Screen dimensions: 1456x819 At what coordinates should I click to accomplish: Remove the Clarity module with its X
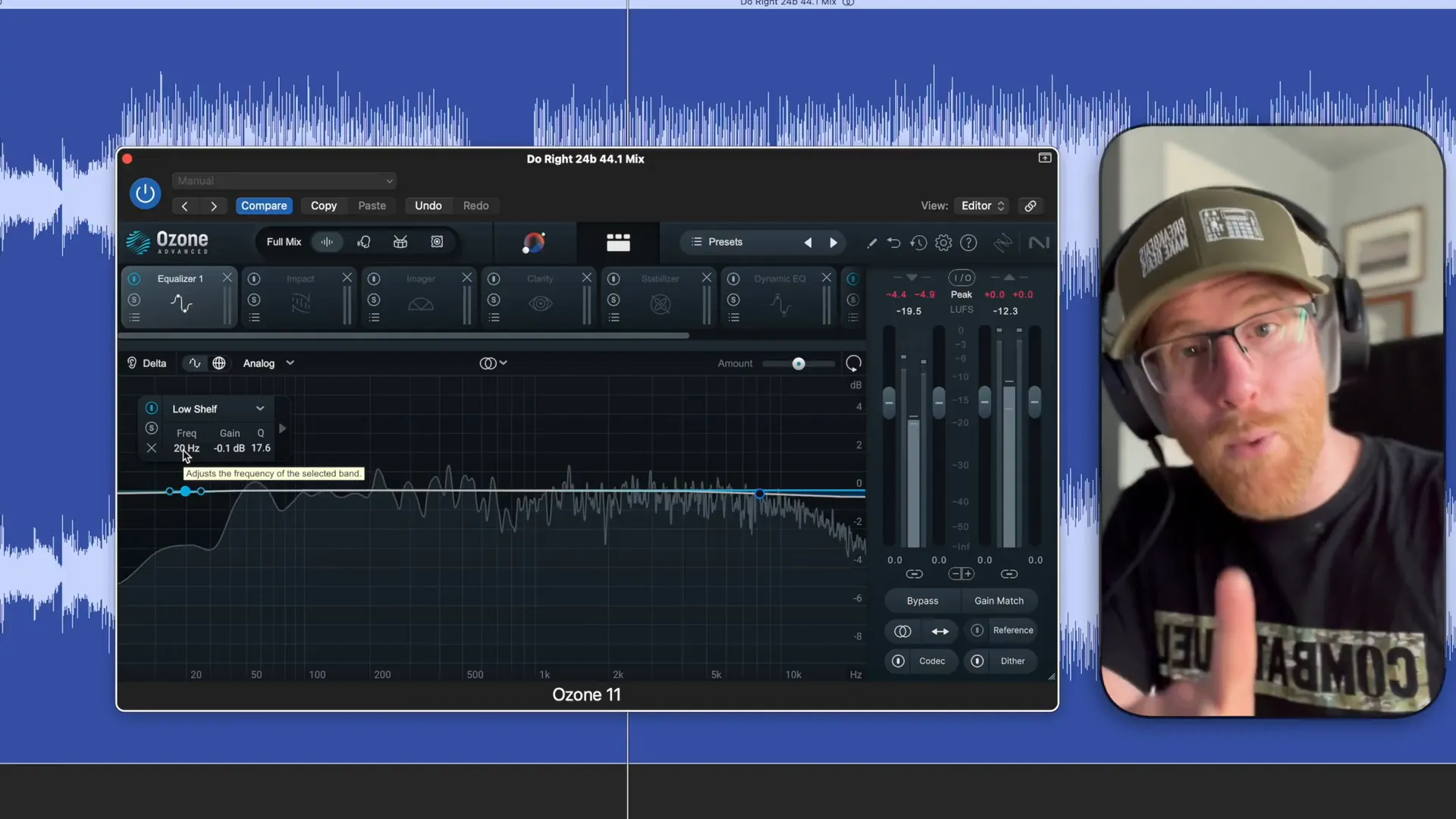pos(587,278)
